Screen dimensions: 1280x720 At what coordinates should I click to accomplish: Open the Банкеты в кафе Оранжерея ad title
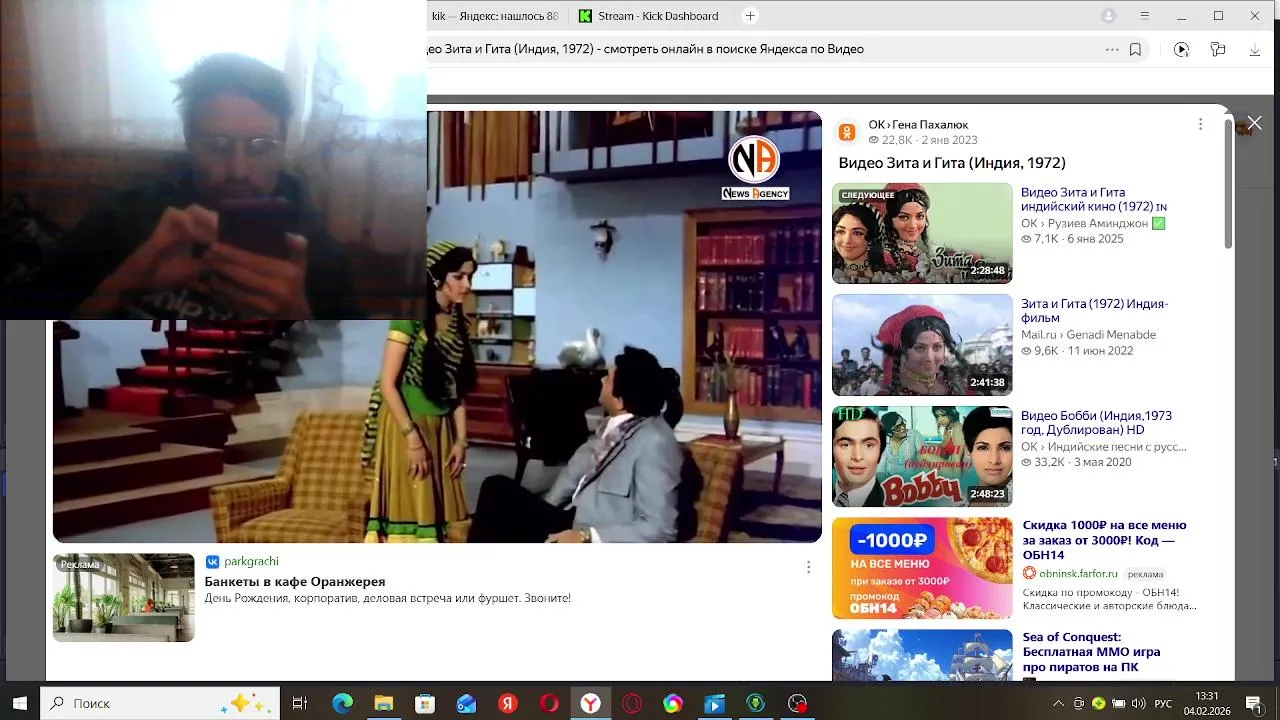point(295,582)
